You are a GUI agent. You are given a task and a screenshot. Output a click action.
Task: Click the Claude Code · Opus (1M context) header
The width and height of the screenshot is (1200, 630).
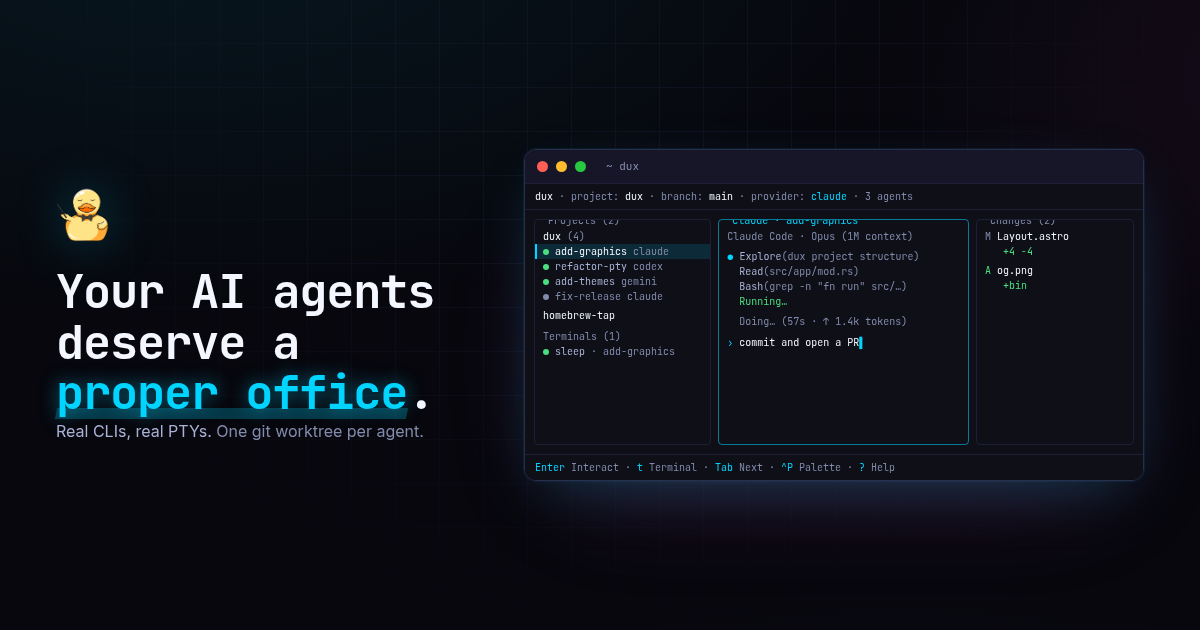[820, 237]
